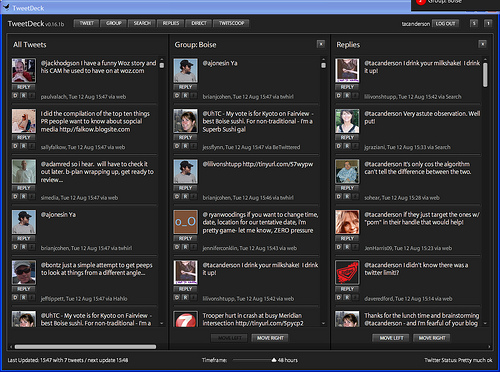Click the 'Twitter Status: Pretty much ok' text

pyautogui.click(x=458, y=360)
